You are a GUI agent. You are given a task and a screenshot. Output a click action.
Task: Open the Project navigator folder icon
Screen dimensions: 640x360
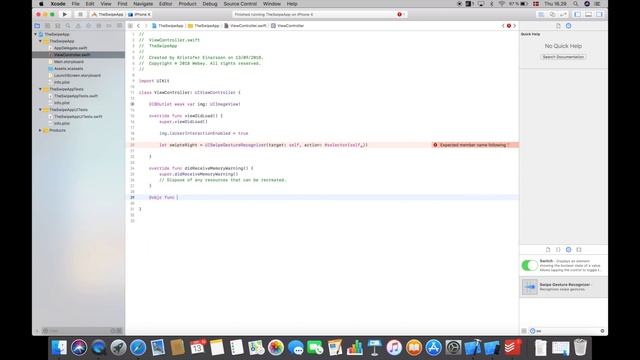point(37,26)
